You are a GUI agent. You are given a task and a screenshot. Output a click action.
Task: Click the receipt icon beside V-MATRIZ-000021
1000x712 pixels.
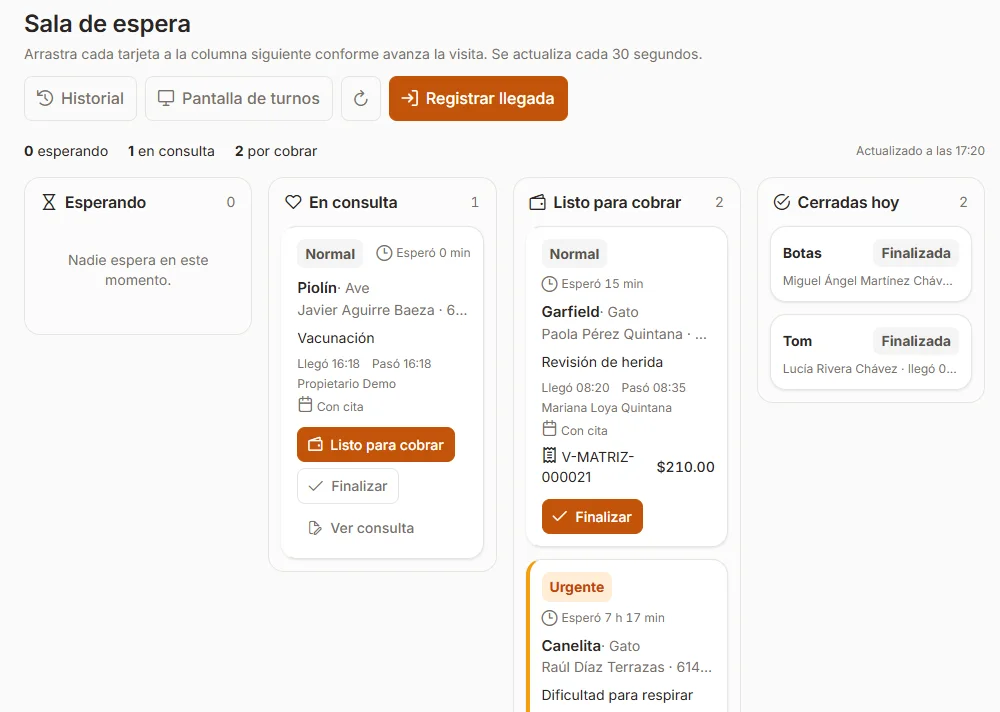[x=549, y=456]
